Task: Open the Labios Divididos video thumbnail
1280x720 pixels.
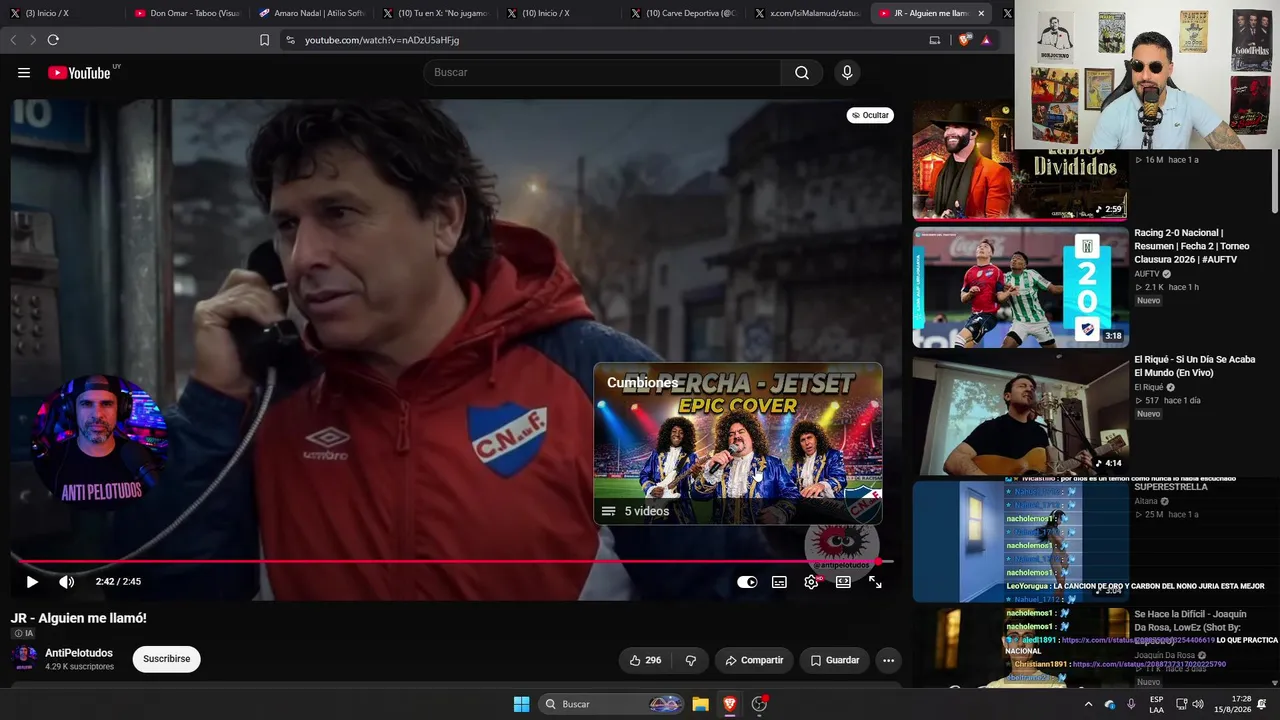Action: pos(1020,160)
